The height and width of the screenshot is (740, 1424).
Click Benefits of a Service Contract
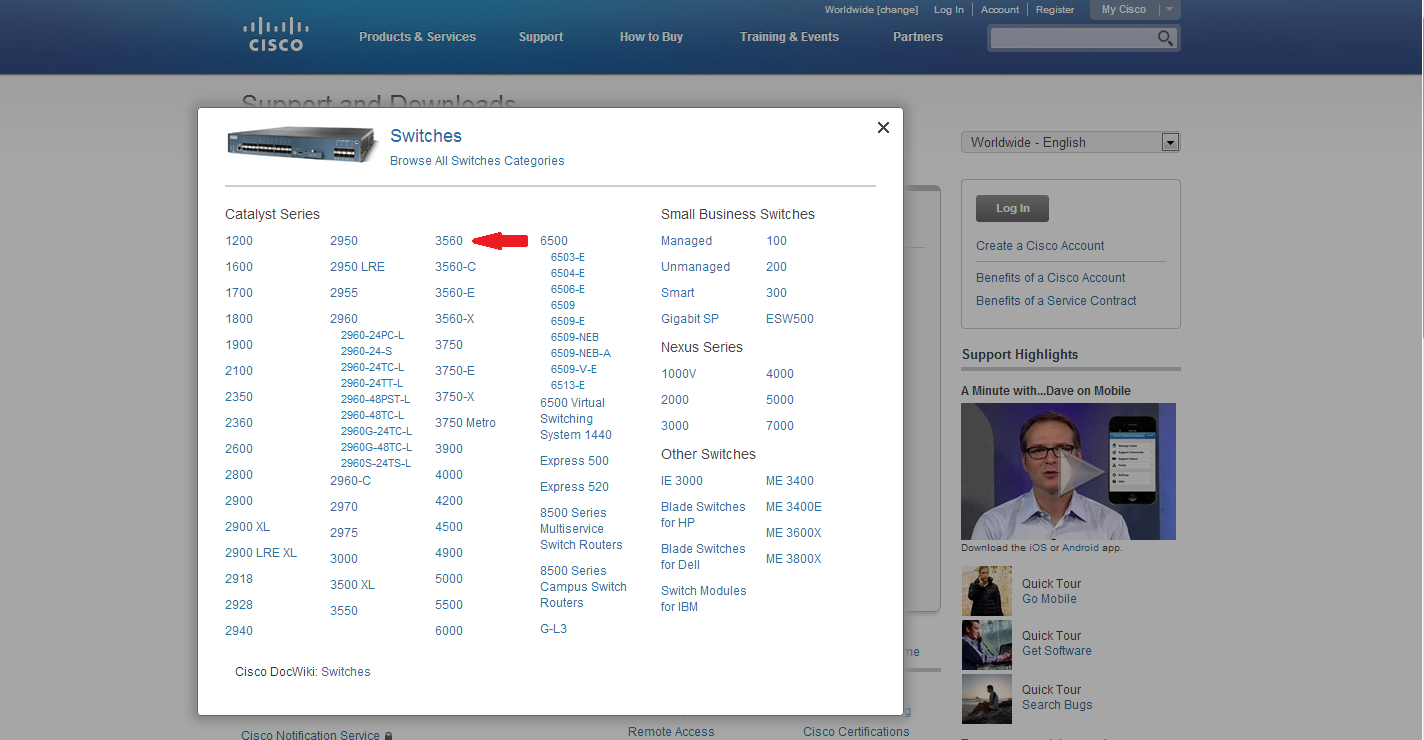pos(1056,301)
